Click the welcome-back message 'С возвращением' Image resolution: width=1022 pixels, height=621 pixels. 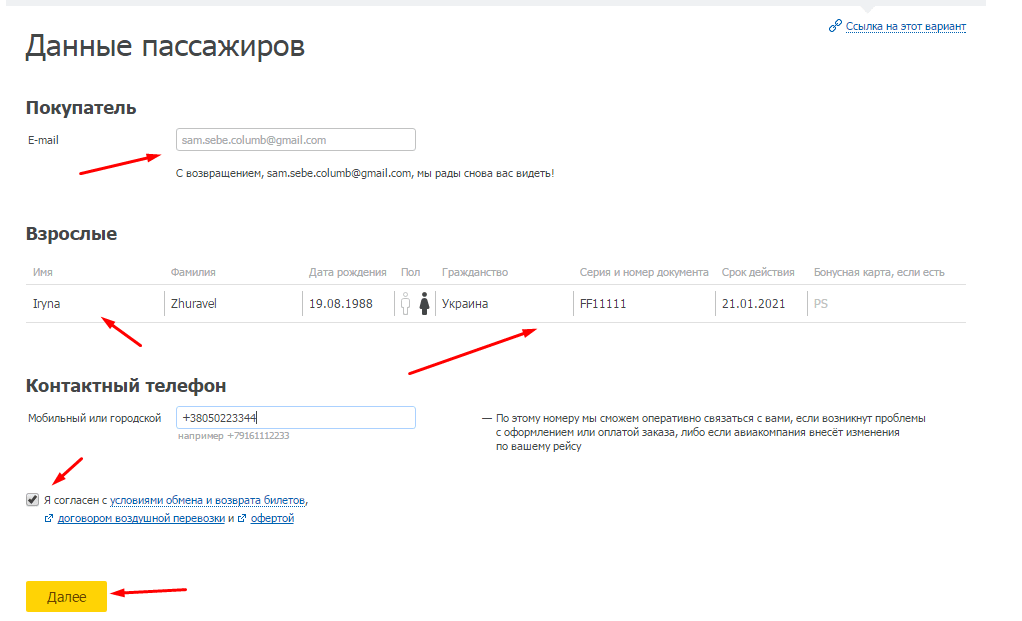click(x=365, y=173)
